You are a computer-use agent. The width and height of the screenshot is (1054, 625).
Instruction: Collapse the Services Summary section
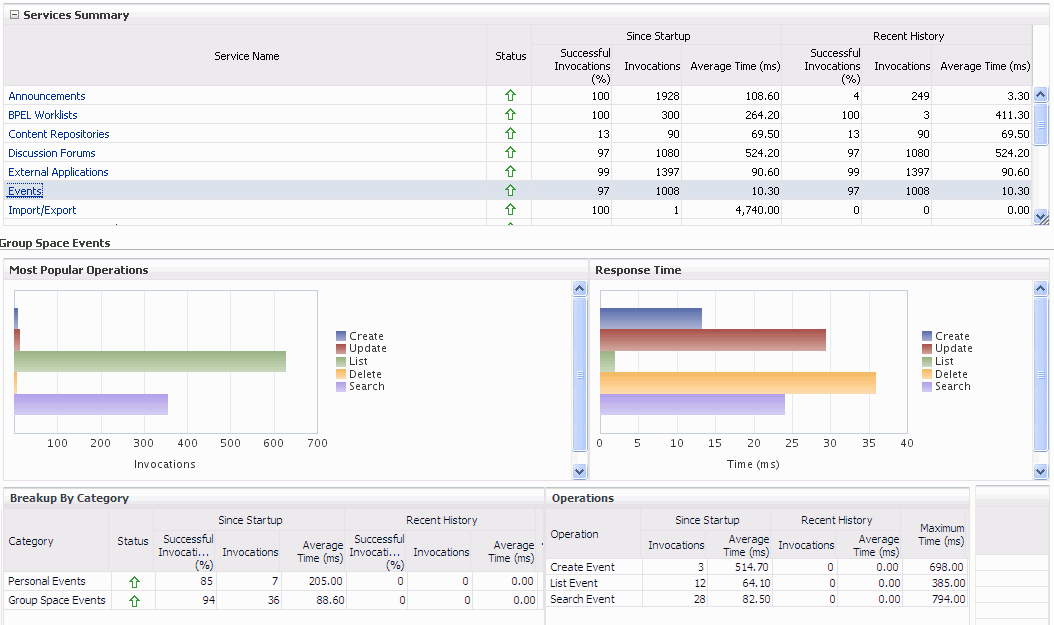14,15
